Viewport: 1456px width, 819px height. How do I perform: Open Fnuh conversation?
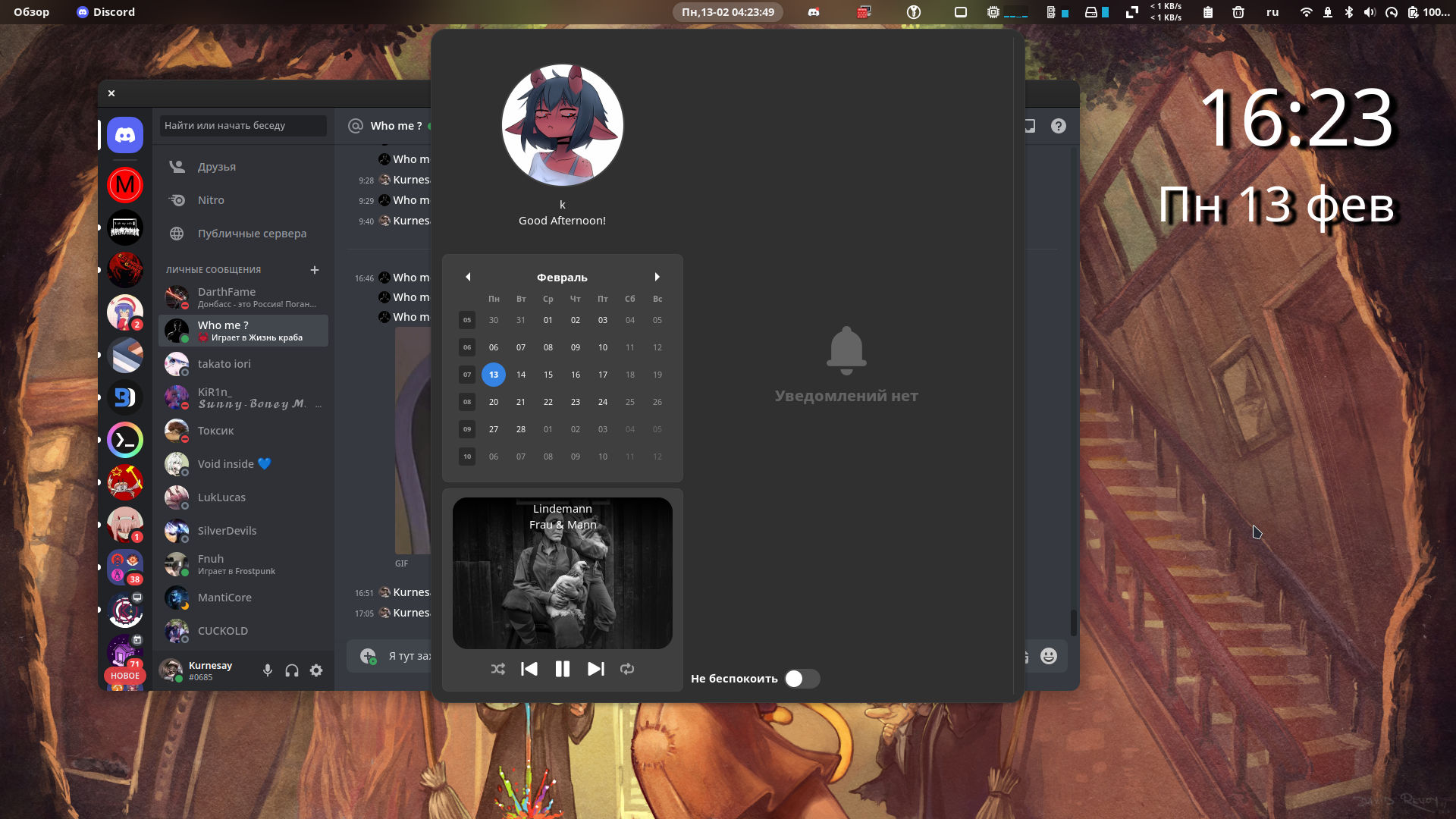pyautogui.click(x=243, y=564)
